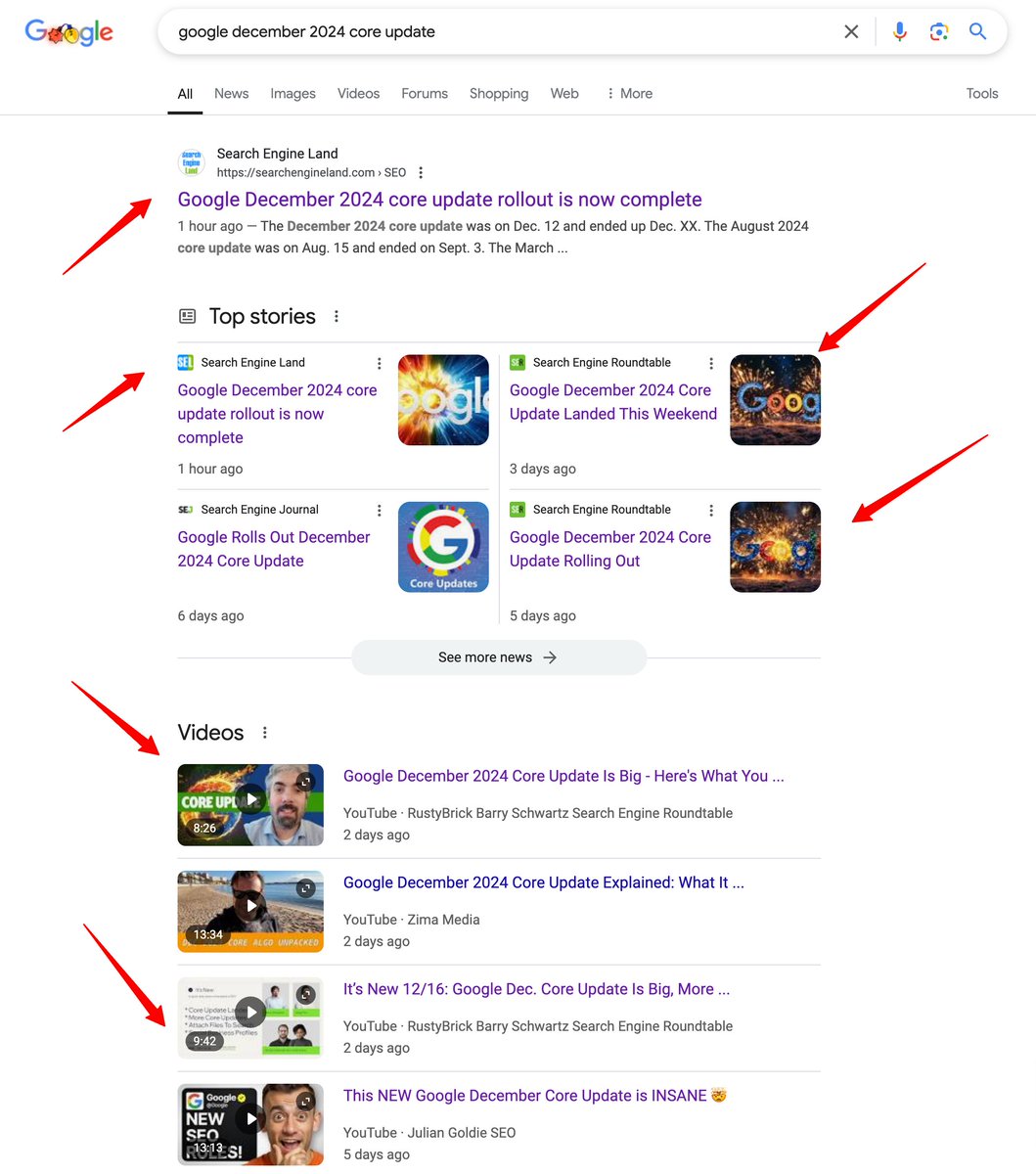This screenshot has width=1036, height=1174.
Task: Open 'Google December 2024 Core Update Rolling Out'
Action: (610, 549)
